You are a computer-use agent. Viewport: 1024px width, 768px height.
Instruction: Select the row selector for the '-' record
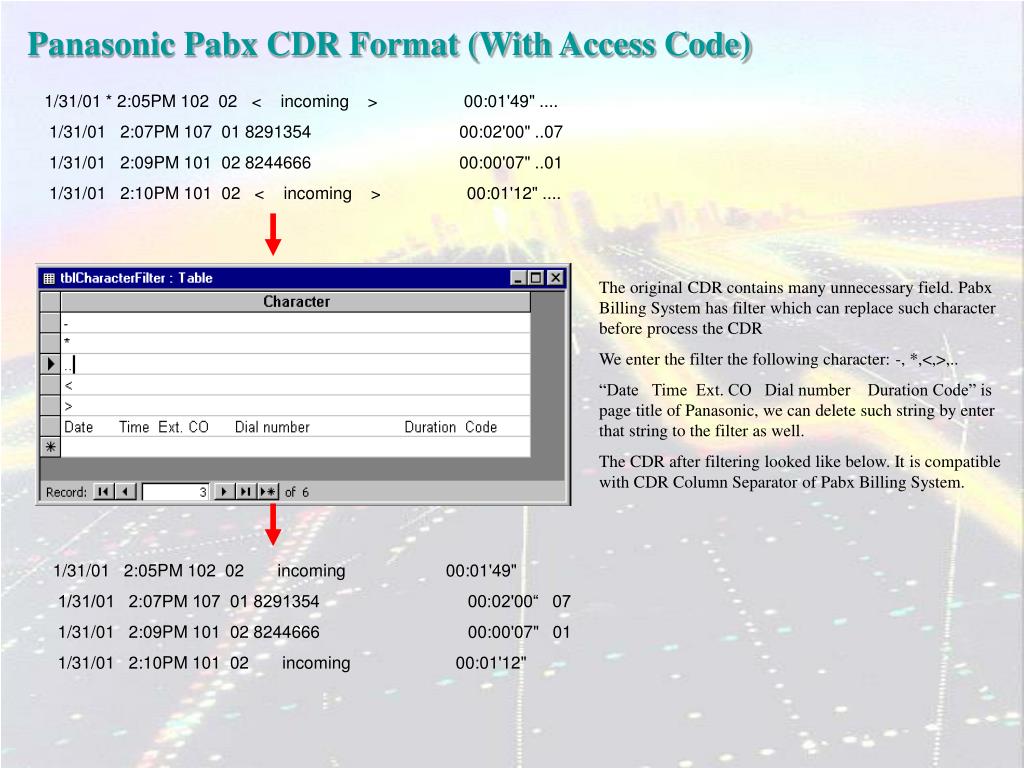50,323
